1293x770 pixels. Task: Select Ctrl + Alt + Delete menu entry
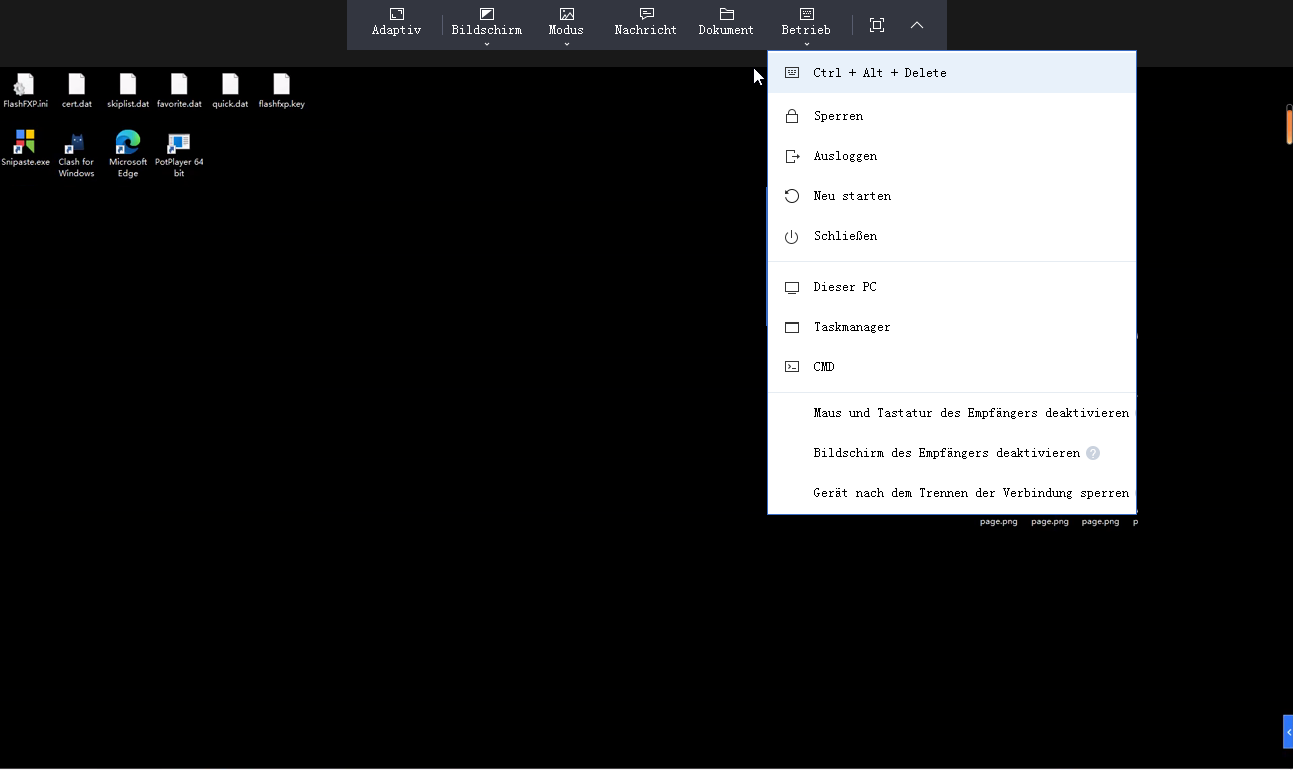click(879, 73)
